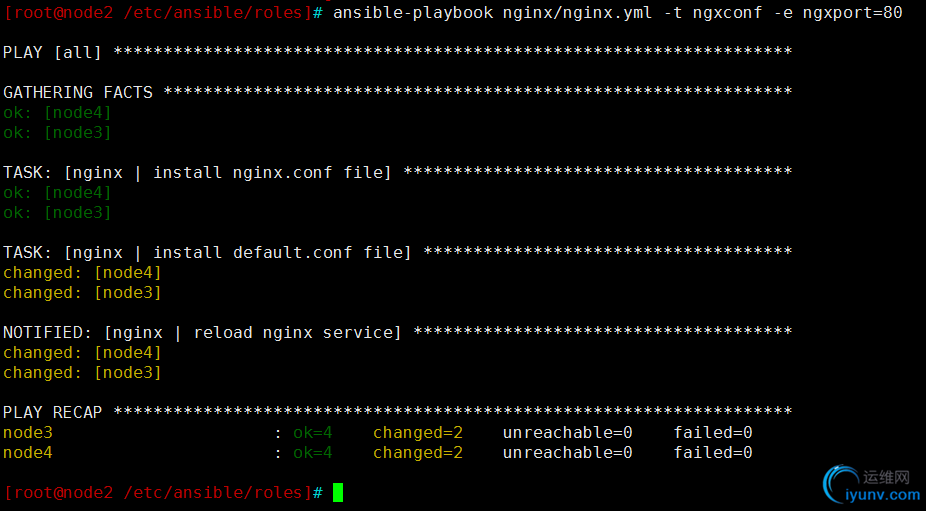Click ok=4 value in node3 recap row
This screenshot has height=511, width=926.
pos(312,432)
